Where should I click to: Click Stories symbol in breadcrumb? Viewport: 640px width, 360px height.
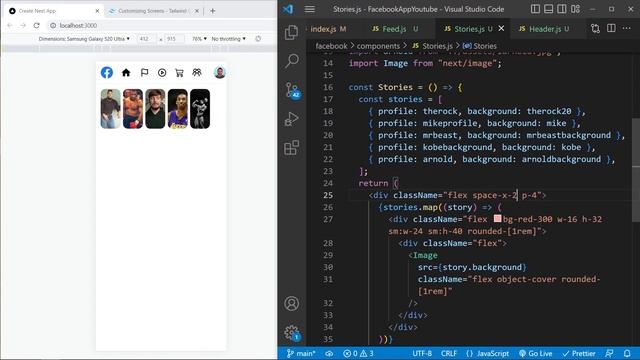pyautogui.click(x=480, y=46)
